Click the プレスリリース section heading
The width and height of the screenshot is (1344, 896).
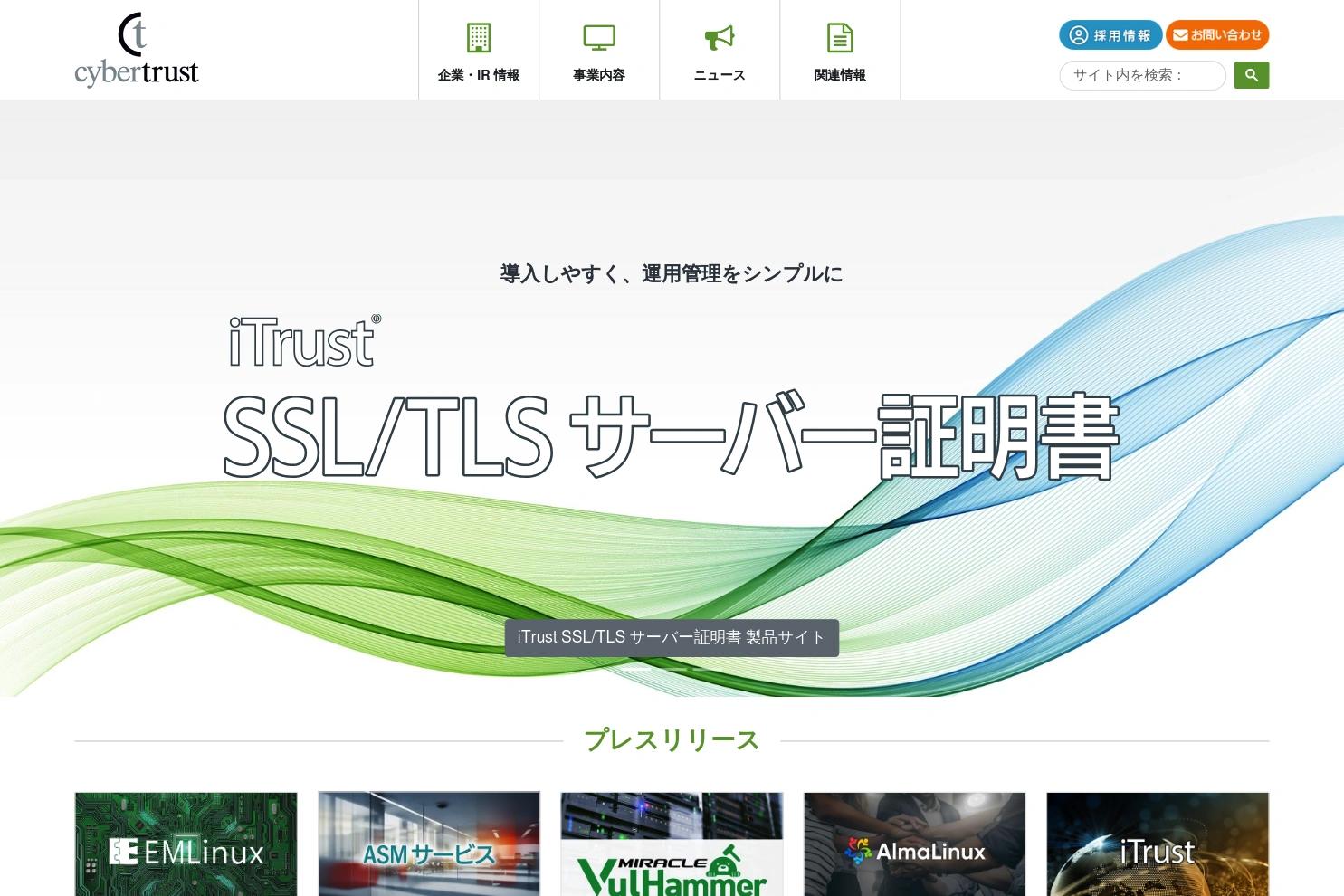672,740
